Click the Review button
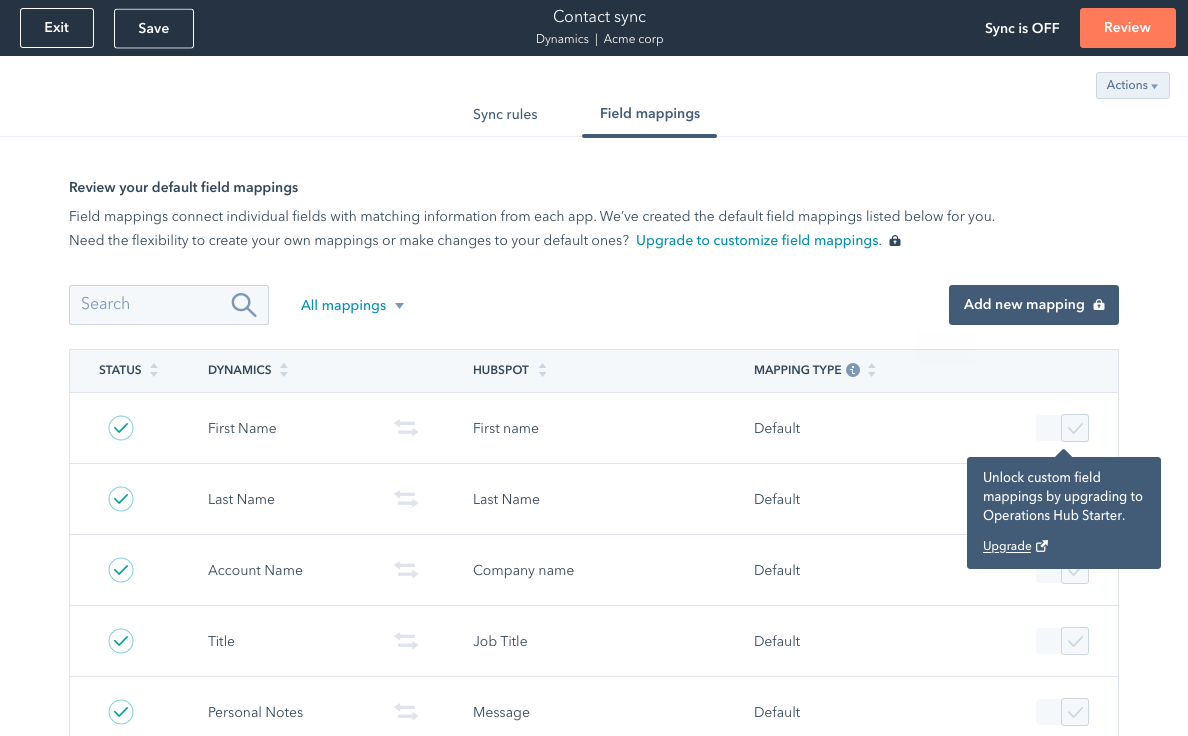Viewport: 1188px width, 736px height. point(1127,28)
